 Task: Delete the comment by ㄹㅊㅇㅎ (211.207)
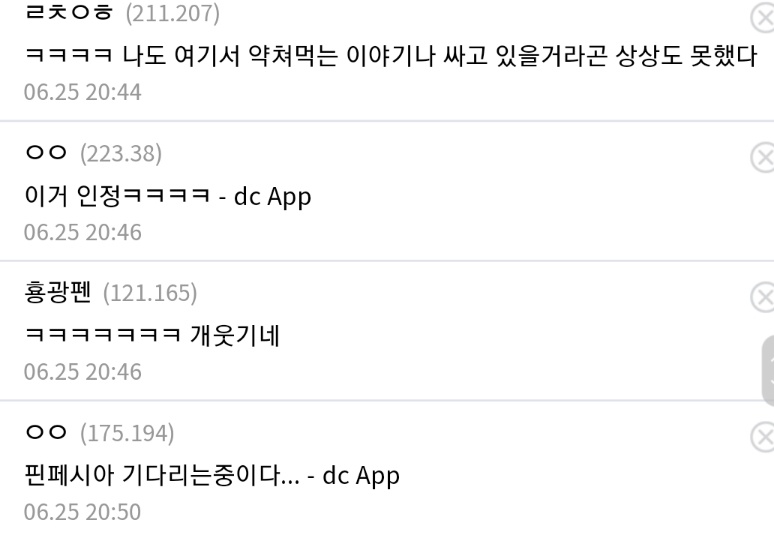763,18
